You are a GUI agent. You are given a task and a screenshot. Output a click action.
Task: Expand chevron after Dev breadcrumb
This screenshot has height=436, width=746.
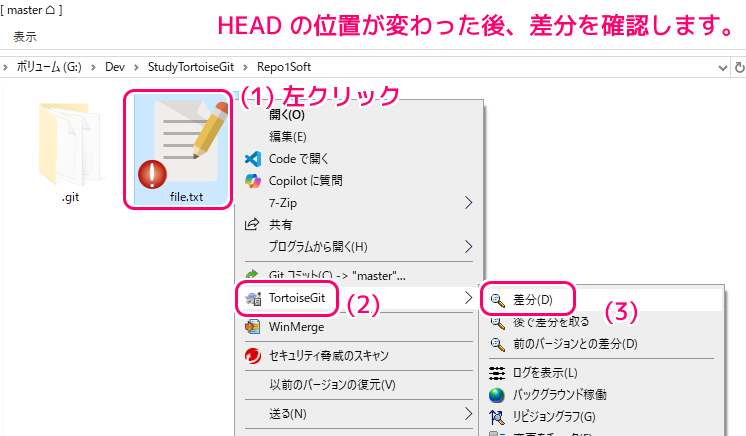pos(137,68)
